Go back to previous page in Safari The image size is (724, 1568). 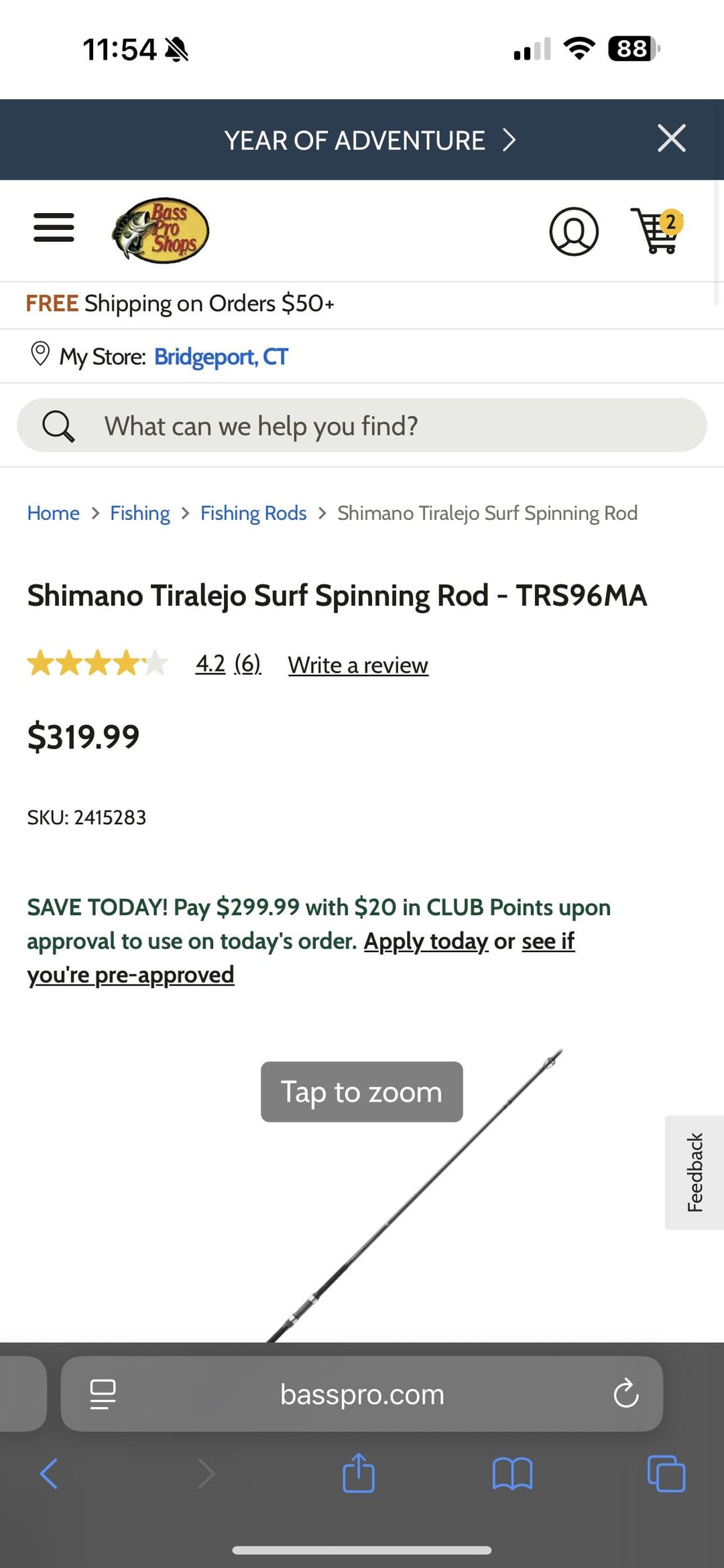click(49, 1474)
